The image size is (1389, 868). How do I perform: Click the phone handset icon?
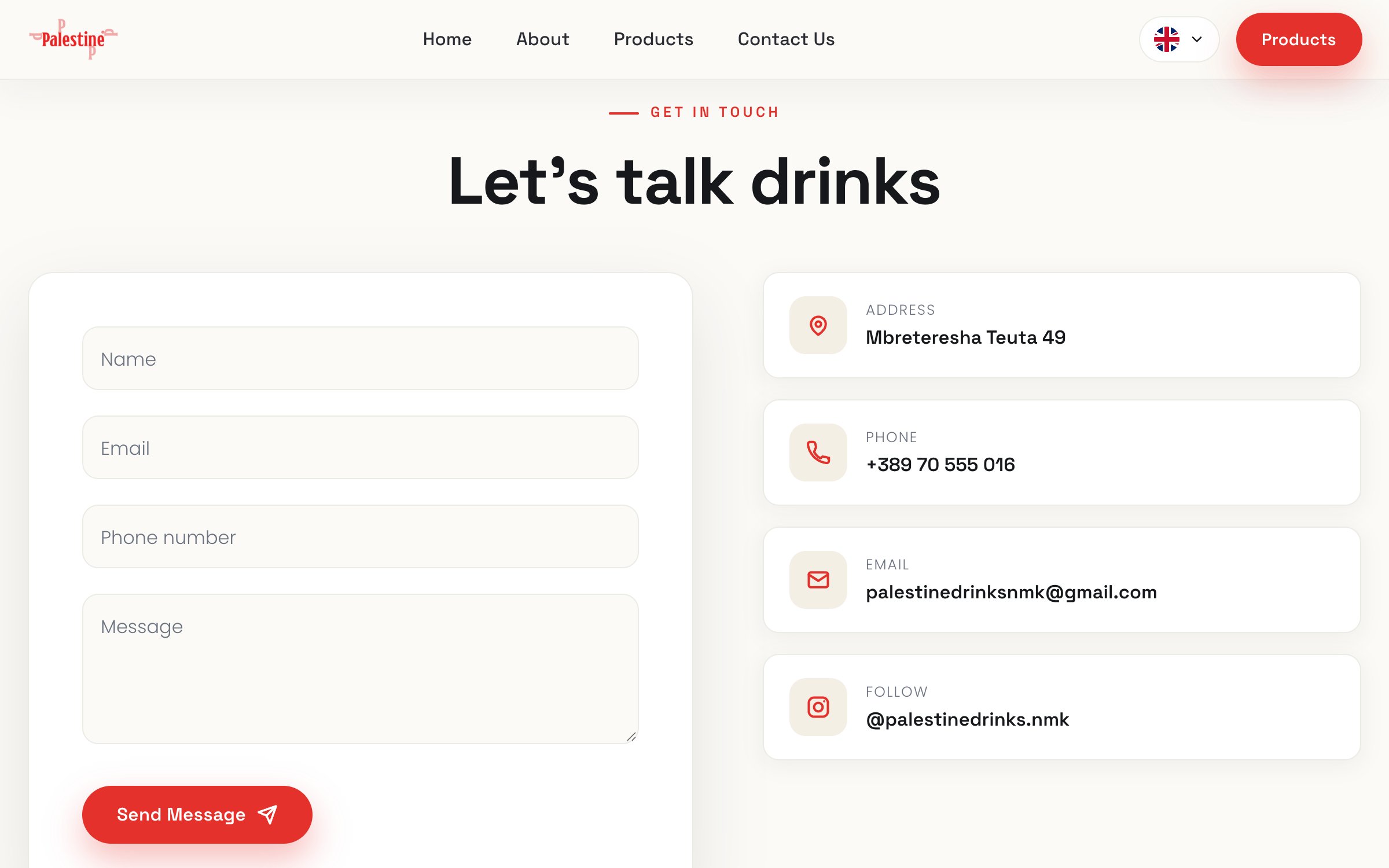(x=818, y=453)
